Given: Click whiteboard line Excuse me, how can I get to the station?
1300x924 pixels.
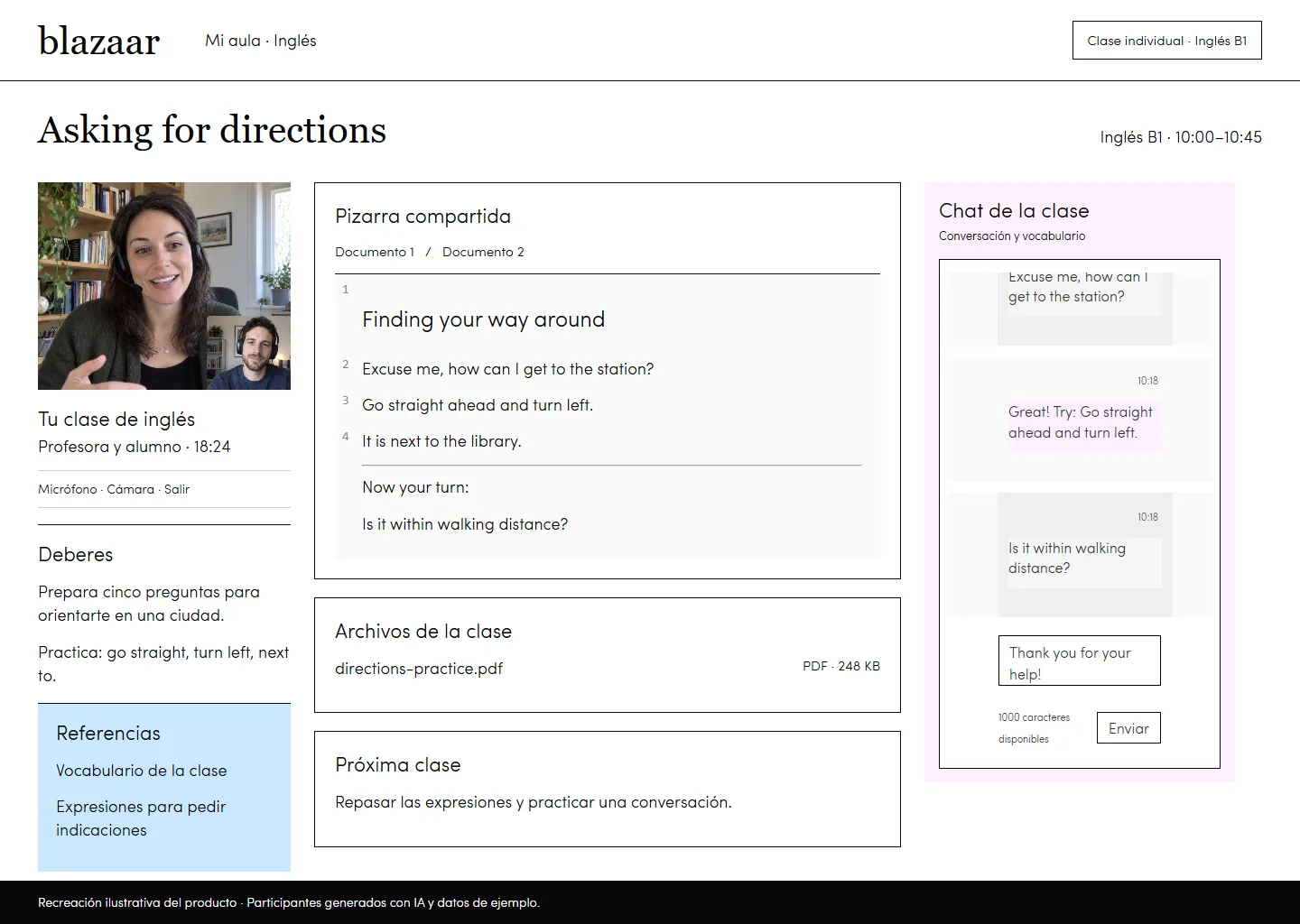Looking at the screenshot, I should click(507, 369).
